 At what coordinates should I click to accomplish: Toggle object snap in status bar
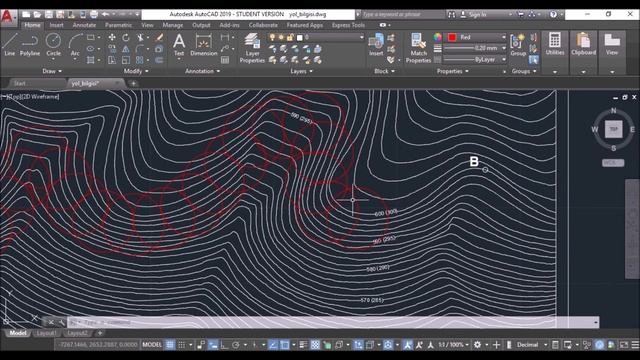284,345
